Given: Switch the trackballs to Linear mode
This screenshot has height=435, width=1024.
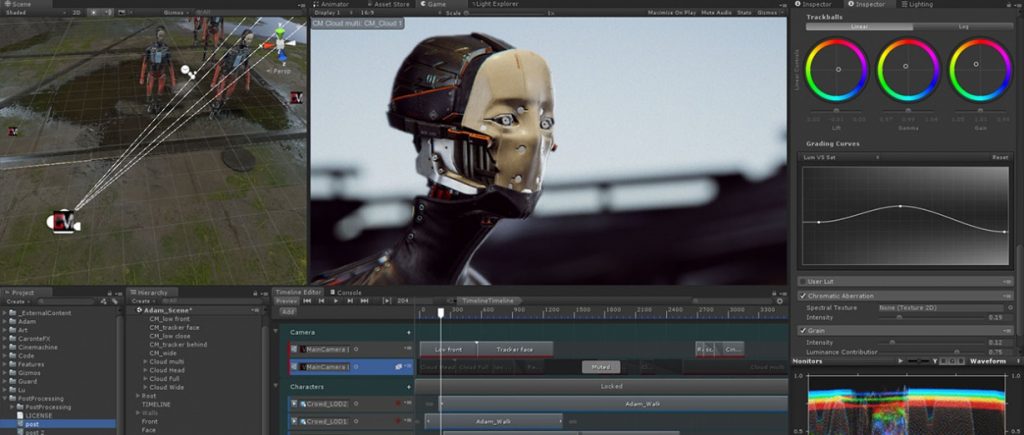Looking at the screenshot, I should (859, 27).
